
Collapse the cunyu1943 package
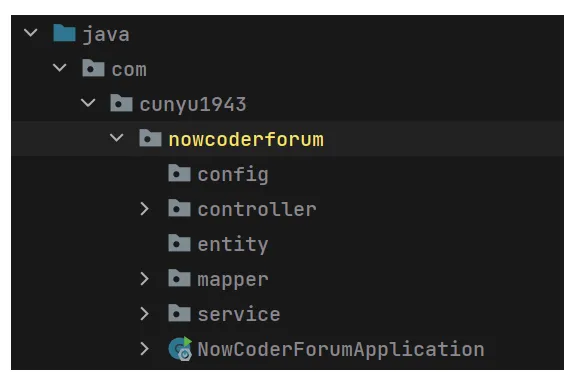(x=88, y=103)
